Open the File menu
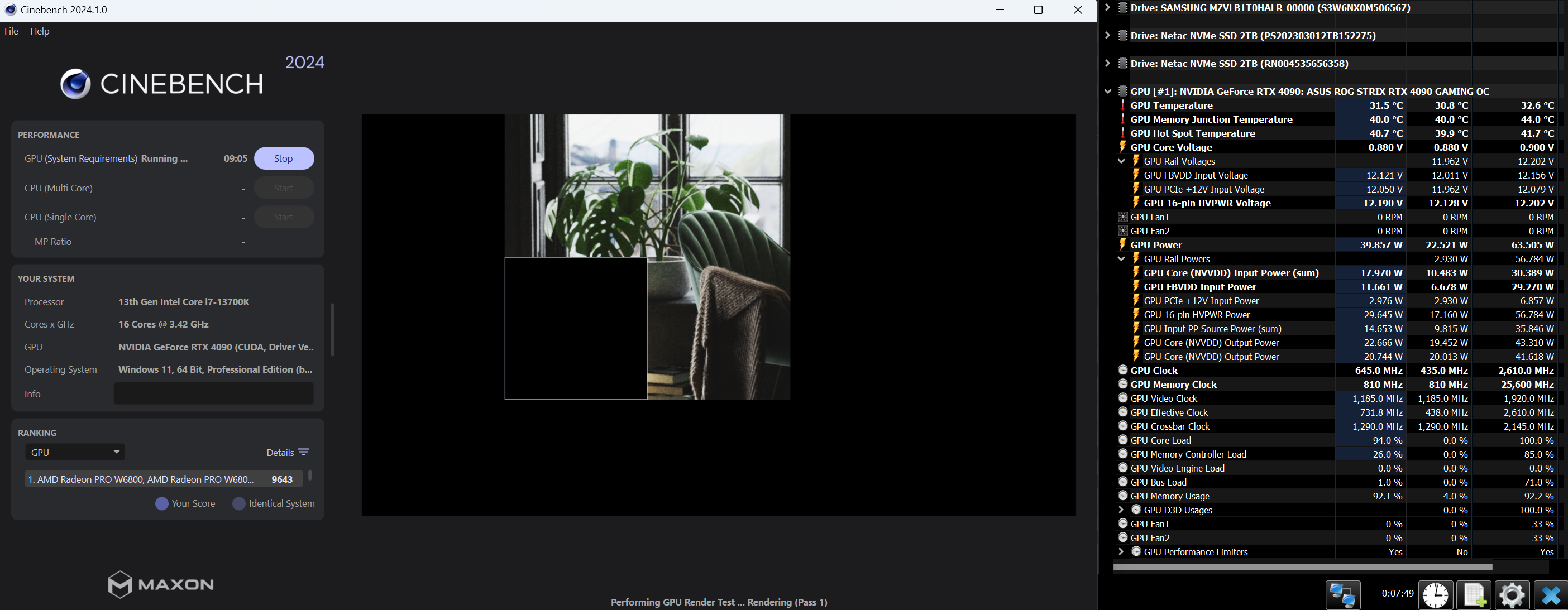The height and width of the screenshot is (610, 1568). pos(12,31)
